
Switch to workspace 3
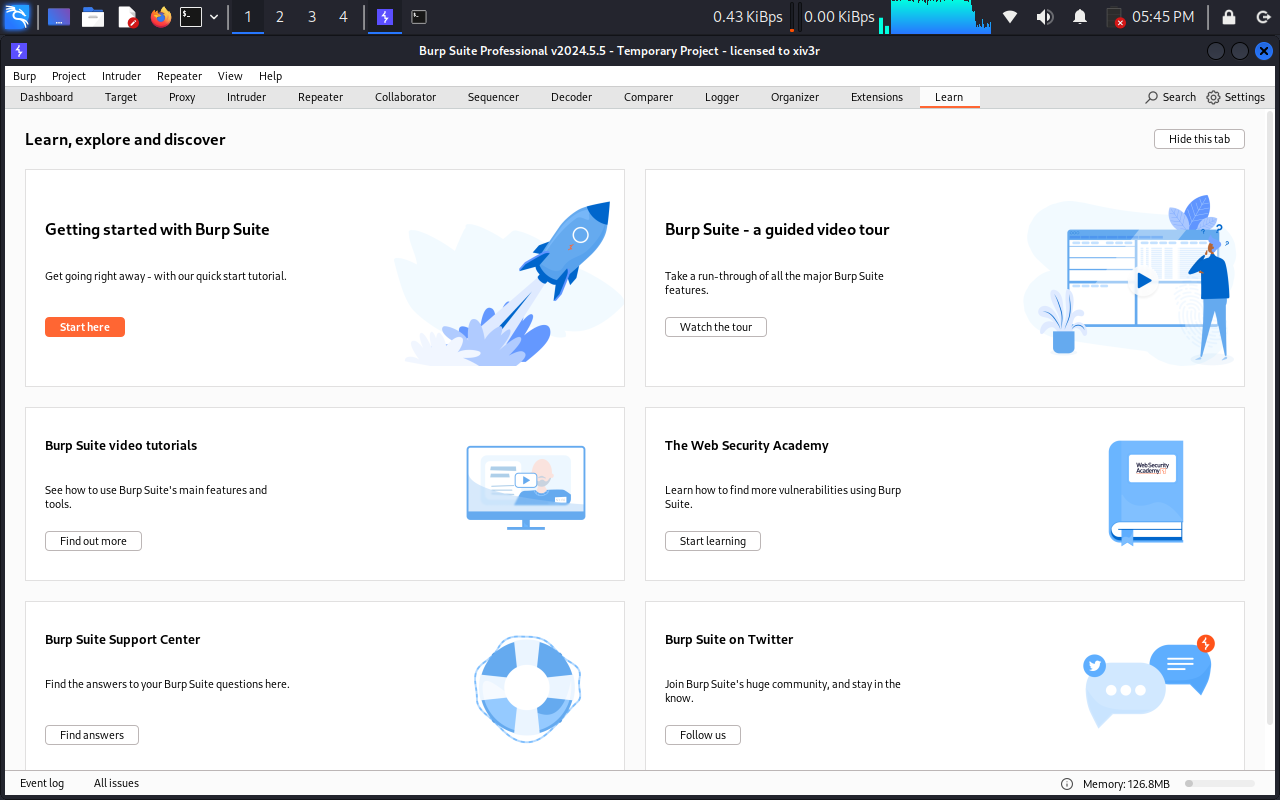[x=312, y=17]
